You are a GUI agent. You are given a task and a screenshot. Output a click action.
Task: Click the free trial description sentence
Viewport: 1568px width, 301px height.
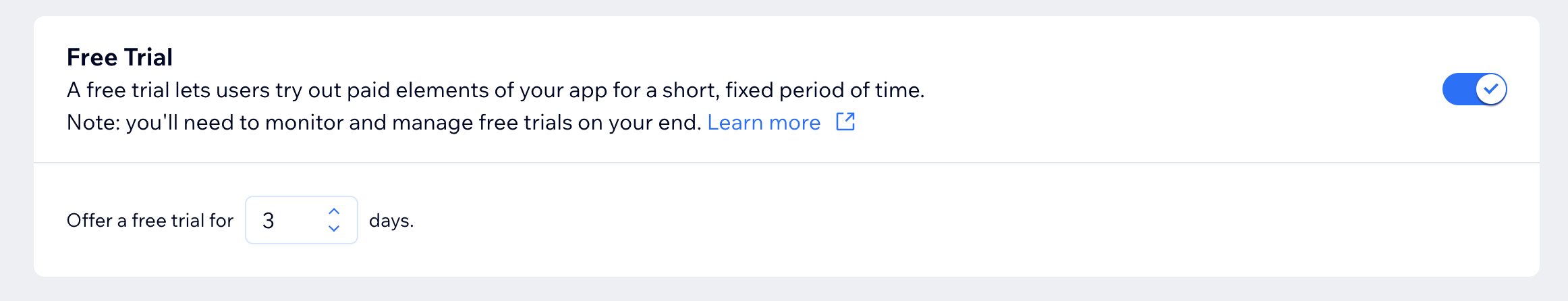[495, 90]
